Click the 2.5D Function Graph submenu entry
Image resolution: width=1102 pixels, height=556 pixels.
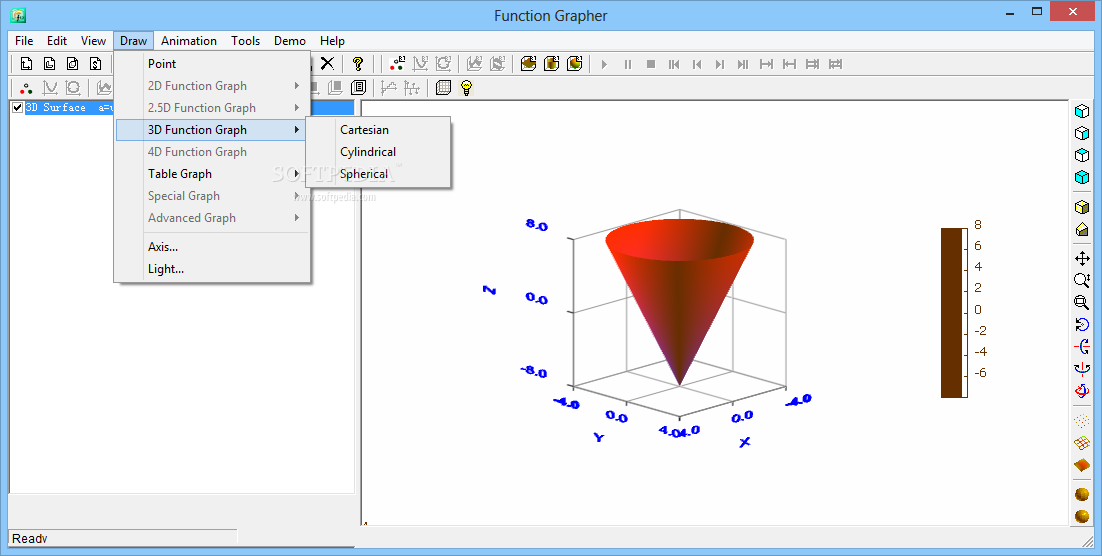coord(211,108)
